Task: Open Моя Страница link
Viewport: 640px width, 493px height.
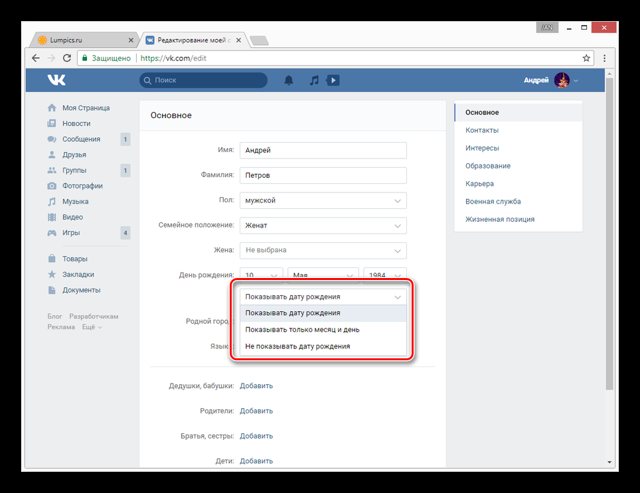Action: pyautogui.click(x=86, y=108)
